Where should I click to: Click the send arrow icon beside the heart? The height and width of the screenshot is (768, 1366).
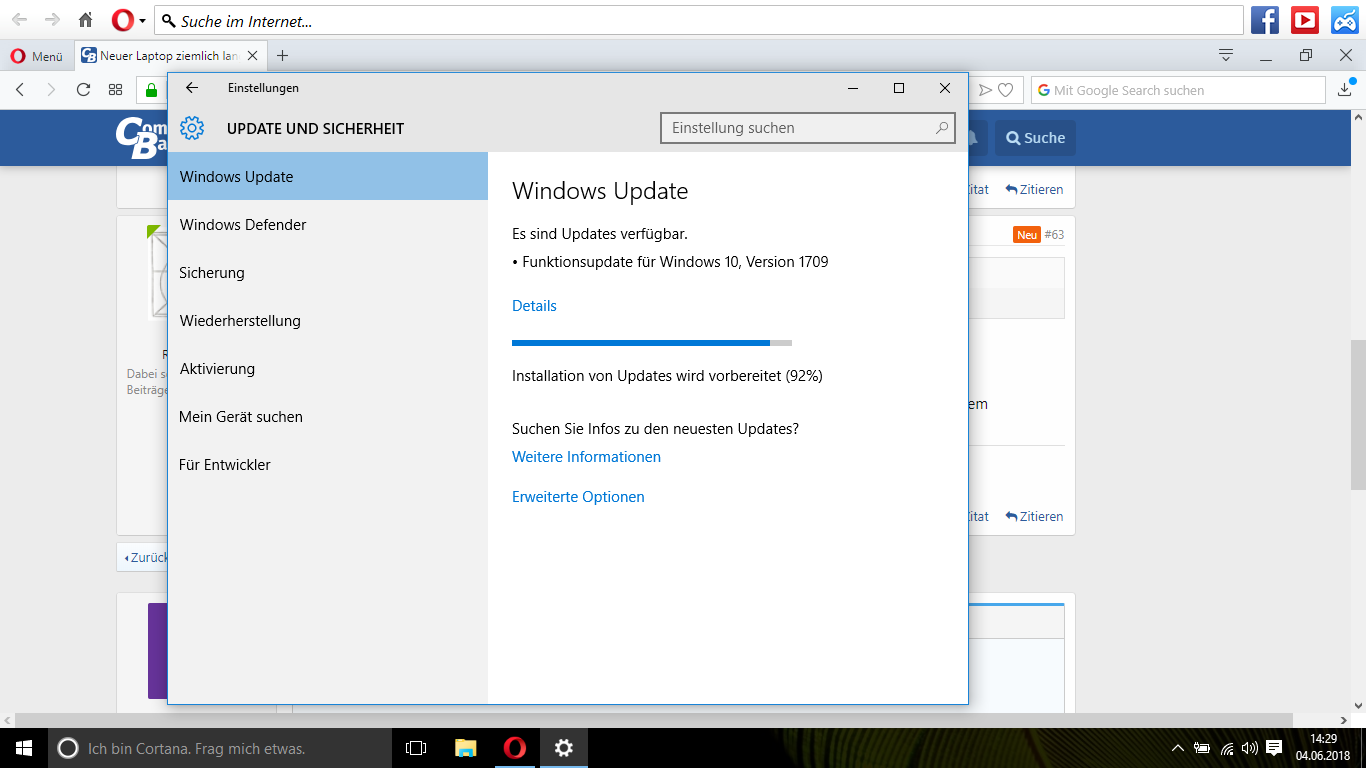pyautogui.click(x=985, y=90)
